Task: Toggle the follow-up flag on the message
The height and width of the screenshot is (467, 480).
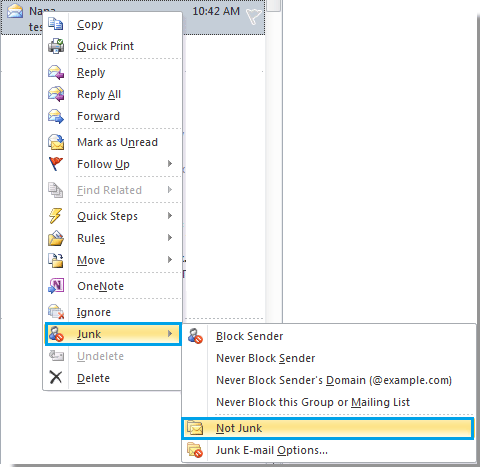Action: (x=253, y=17)
